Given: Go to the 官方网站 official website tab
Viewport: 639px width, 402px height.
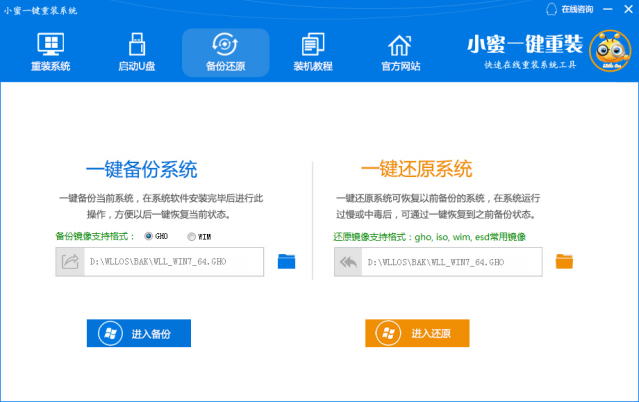Looking at the screenshot, I should click(400, 53).
